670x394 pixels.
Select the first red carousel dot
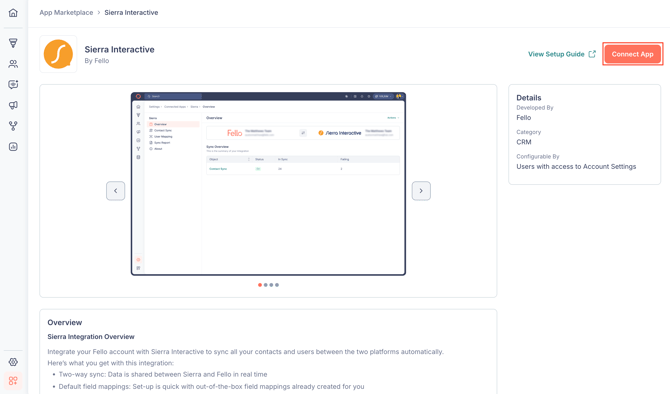click(x=260, y=285)
